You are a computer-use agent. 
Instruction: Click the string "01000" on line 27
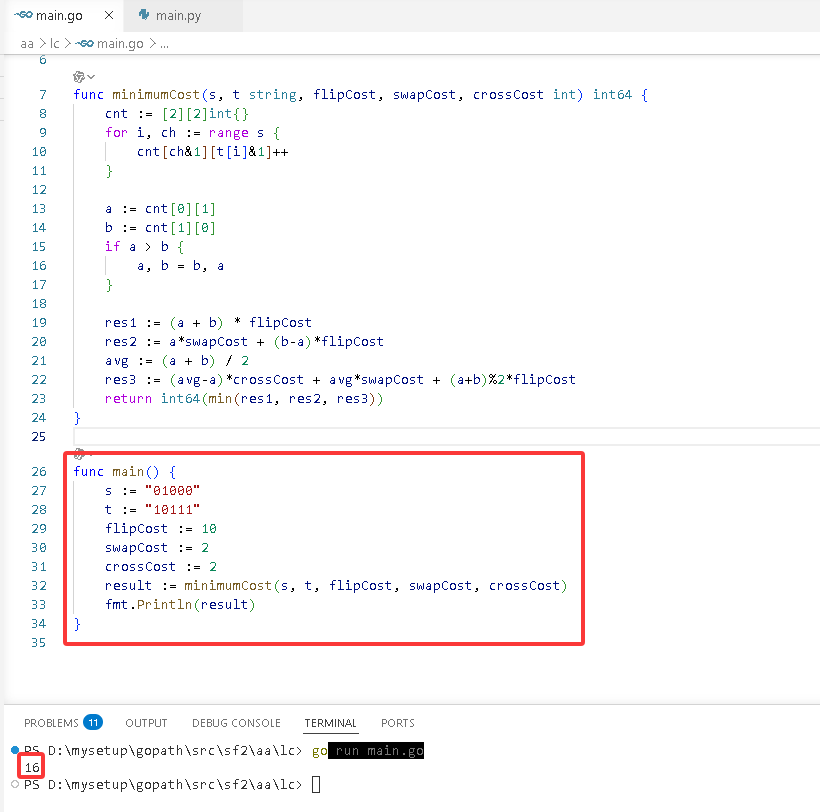click(x=172, y=490)
